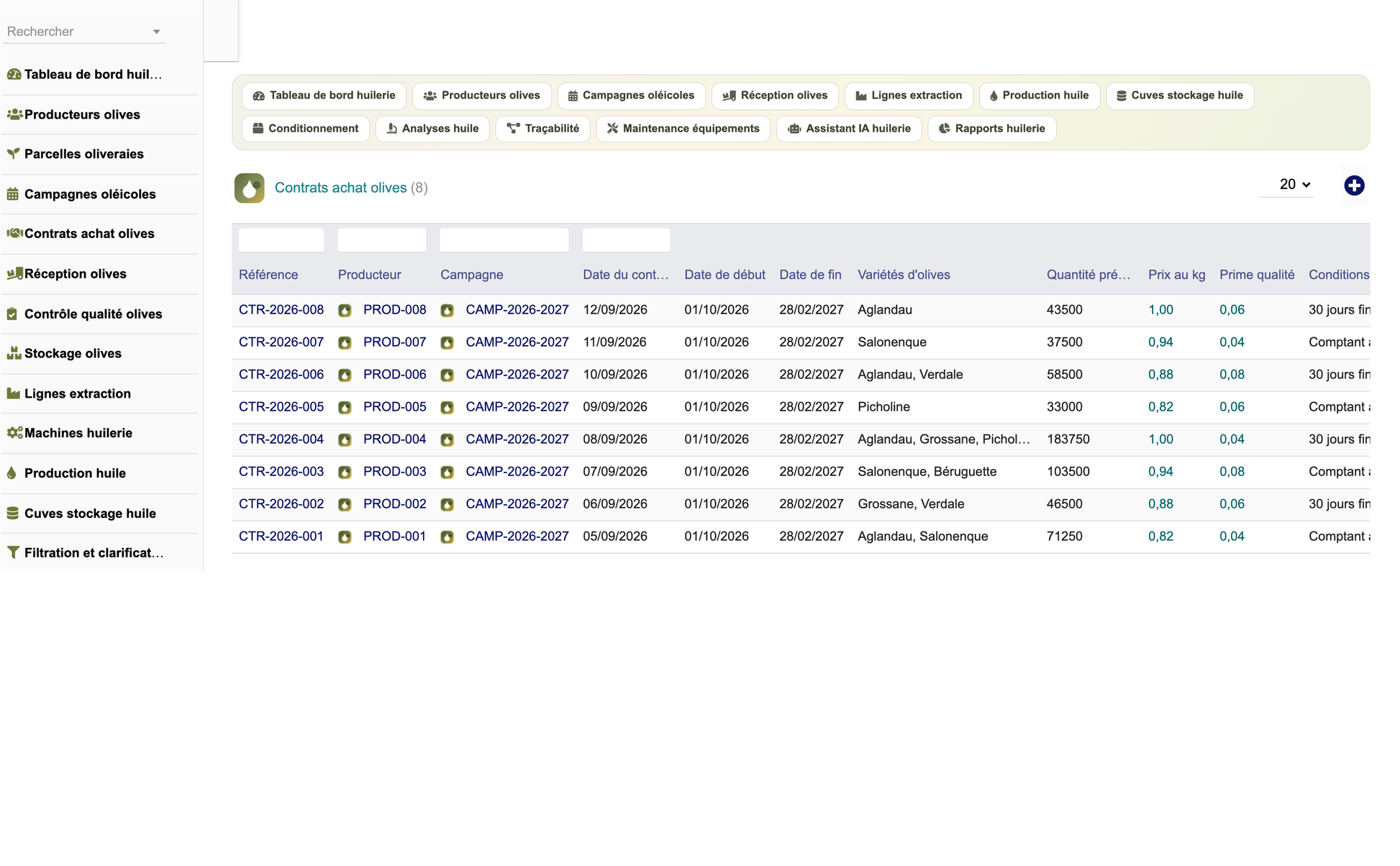Image resolution: width=1400 pixels, height=866 pixels.
Task: Sort by Référence column header
Action: [268, 275]
